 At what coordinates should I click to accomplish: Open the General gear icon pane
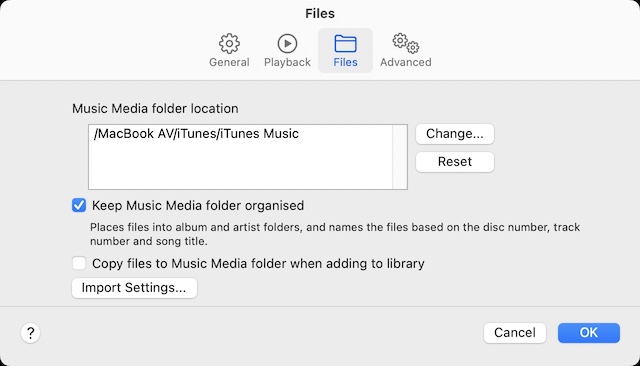click(x=229, y=43)
